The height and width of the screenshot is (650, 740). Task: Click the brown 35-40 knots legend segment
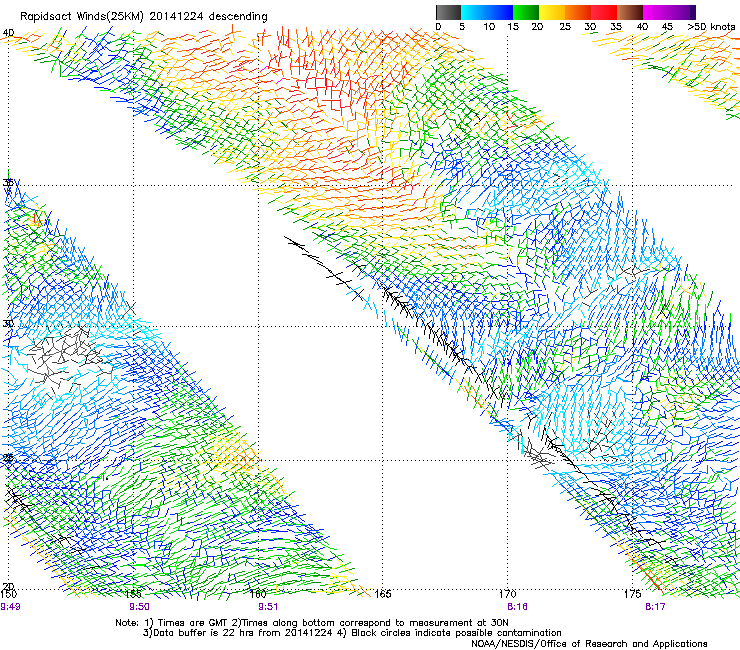click(630, 12)
